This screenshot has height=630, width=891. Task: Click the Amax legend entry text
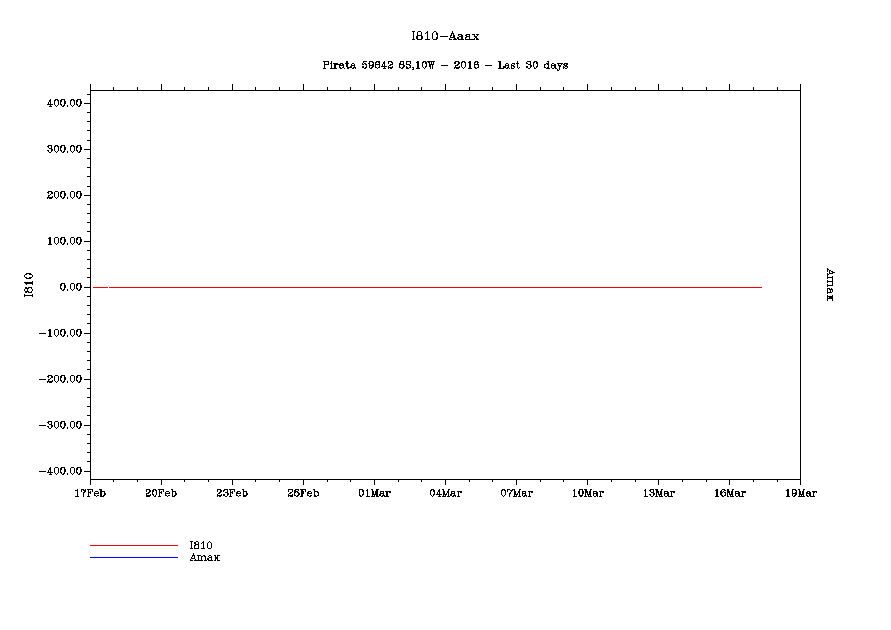click(204, 557)
